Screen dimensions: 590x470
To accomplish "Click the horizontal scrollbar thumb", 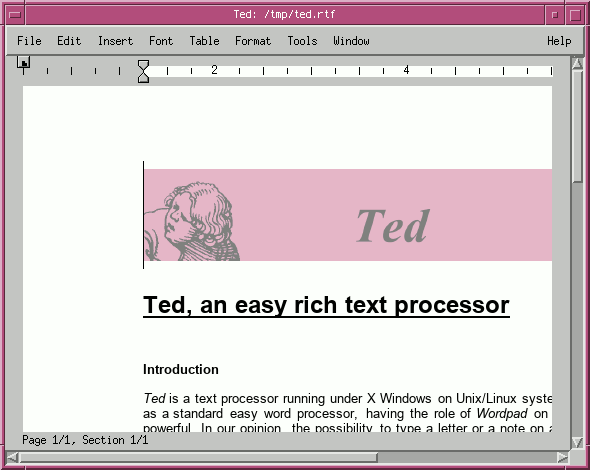I will point(198,457).
